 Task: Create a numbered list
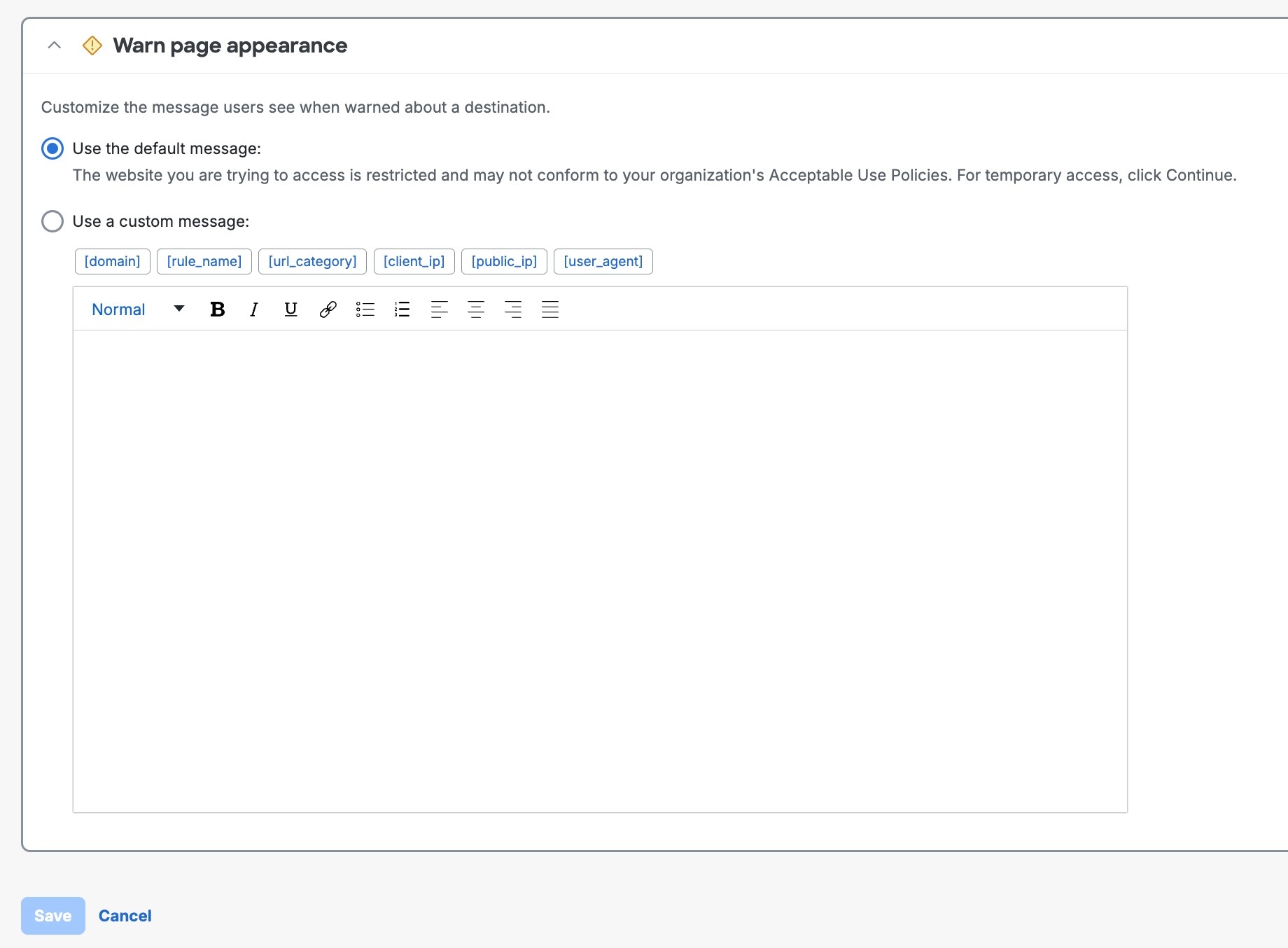pos(402,309)
